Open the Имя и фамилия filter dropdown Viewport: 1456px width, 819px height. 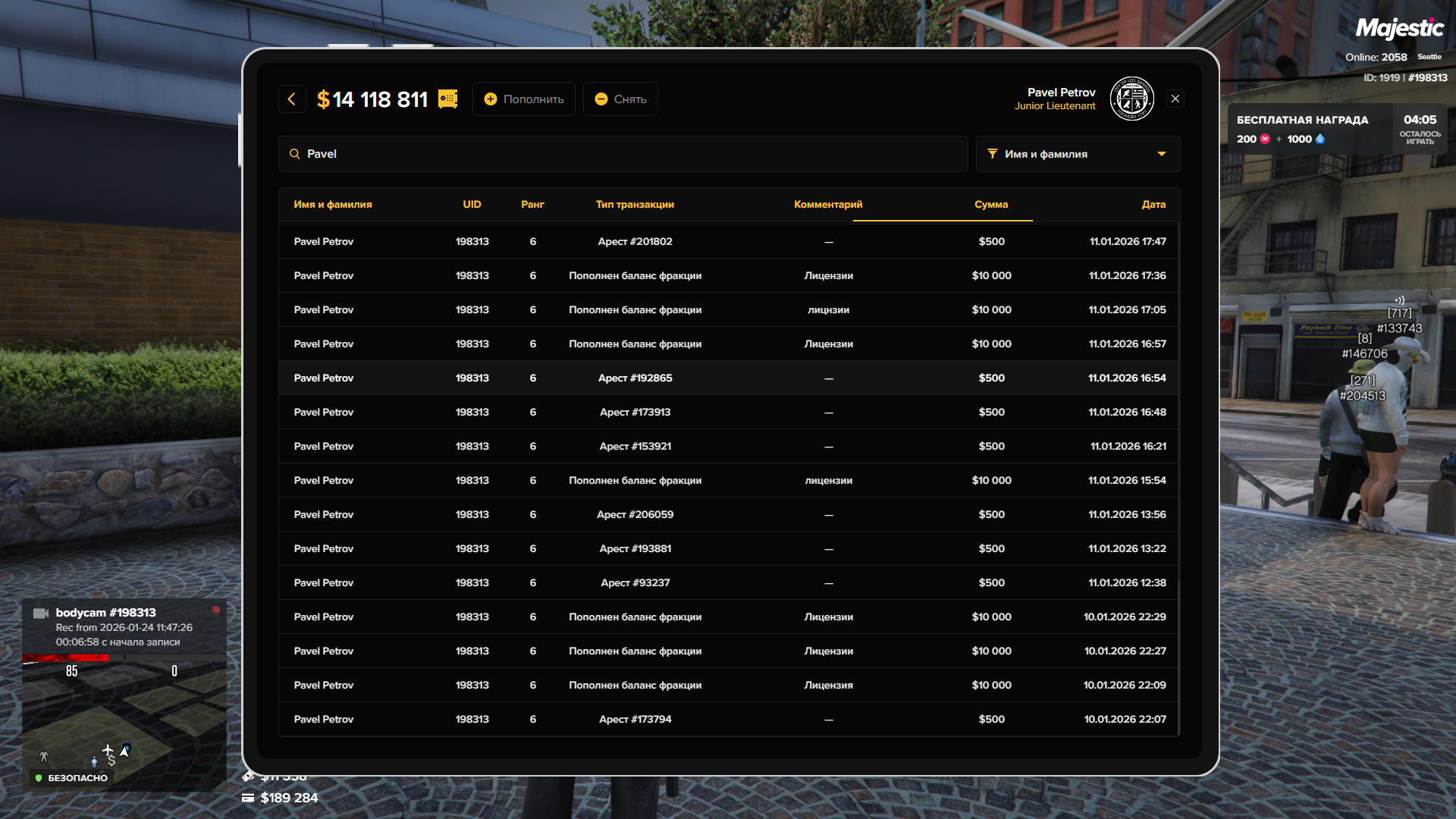1077,154
